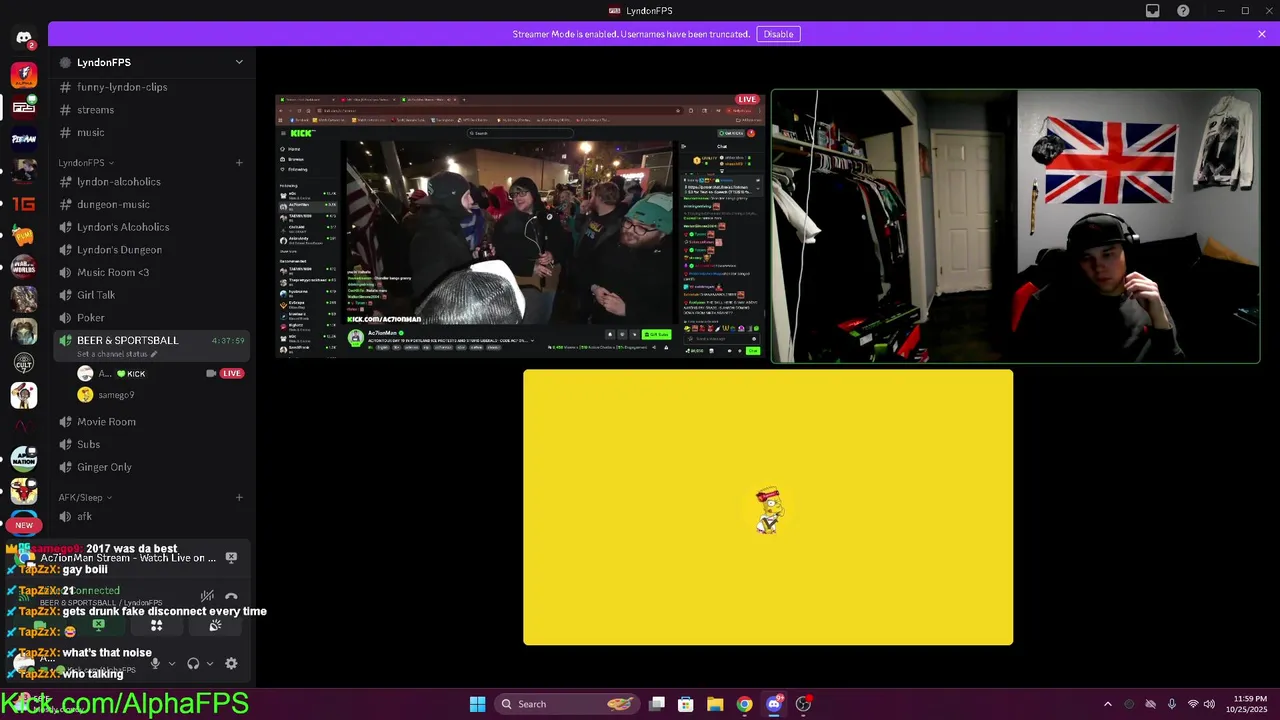Image resolution: width=1280 pixels, height=720 pixels.
Task: Open the CULT server icon
Action: (x=24, y=363)
